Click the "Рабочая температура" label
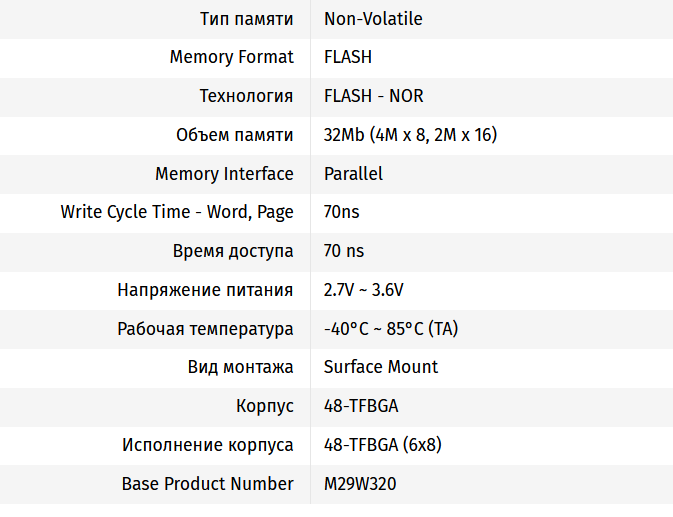Image resolution: width=673 pixels, height=517 pixels. [205, 329]
